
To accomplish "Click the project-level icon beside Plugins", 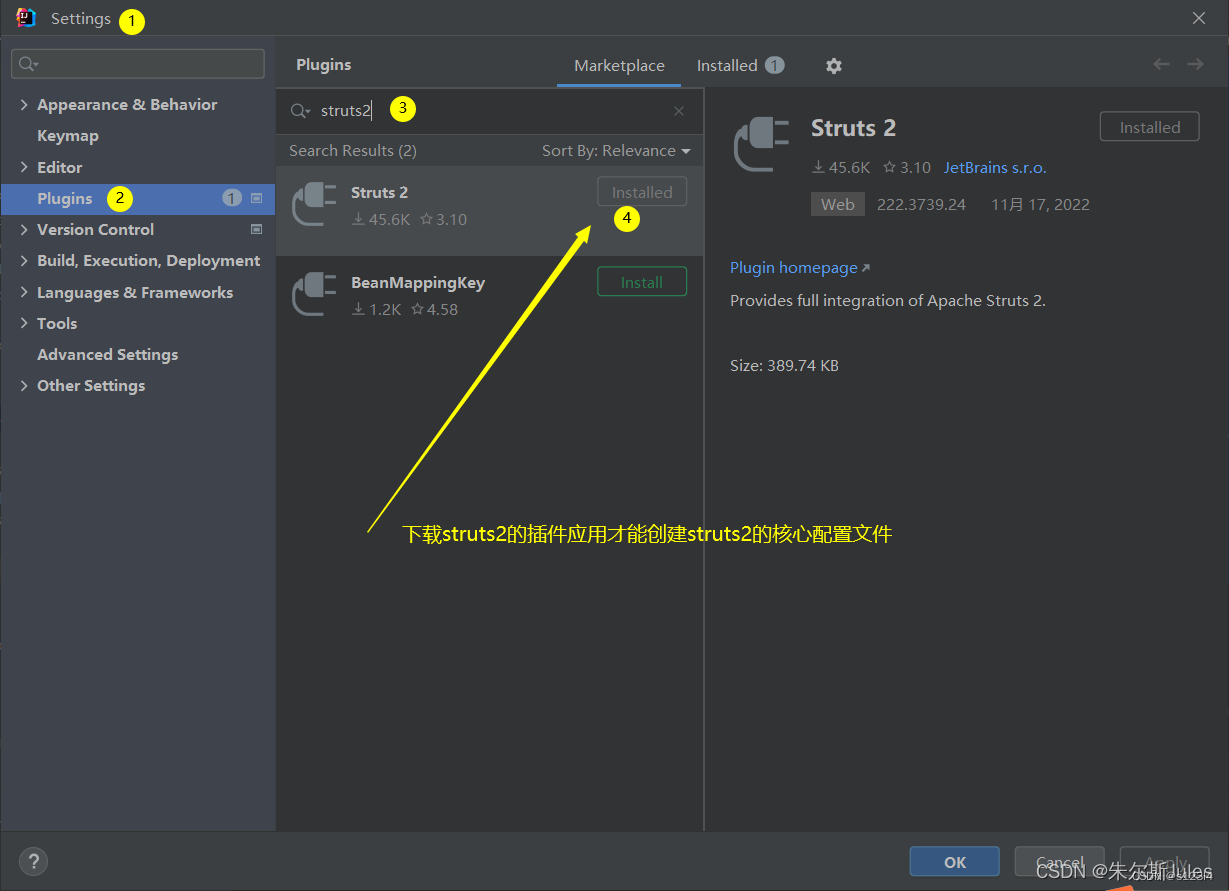I will pos(256,198).
